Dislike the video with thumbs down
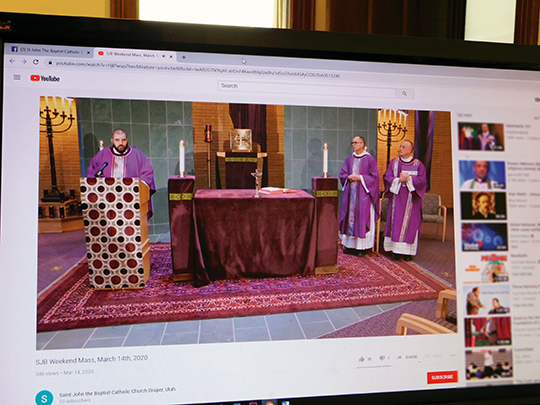Screen dimensions: 540x405 tap(385, 358)
